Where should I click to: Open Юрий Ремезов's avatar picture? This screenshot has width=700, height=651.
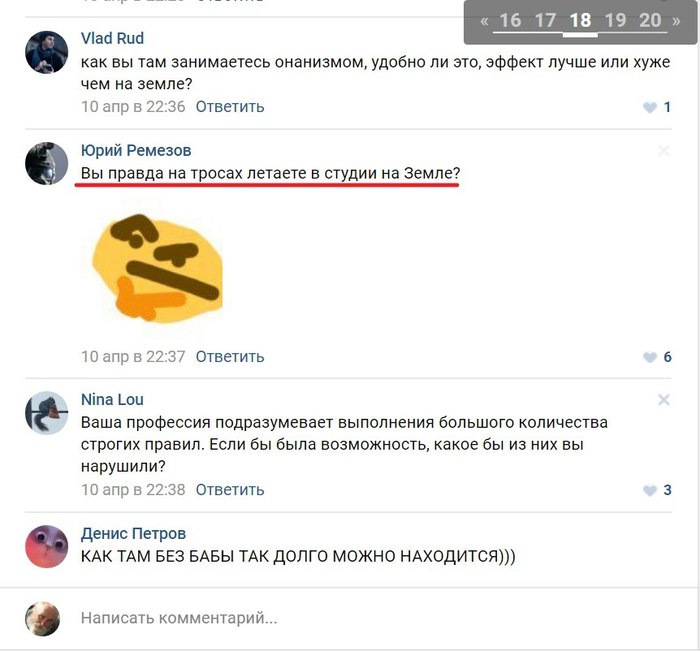[x=46, y=163]
